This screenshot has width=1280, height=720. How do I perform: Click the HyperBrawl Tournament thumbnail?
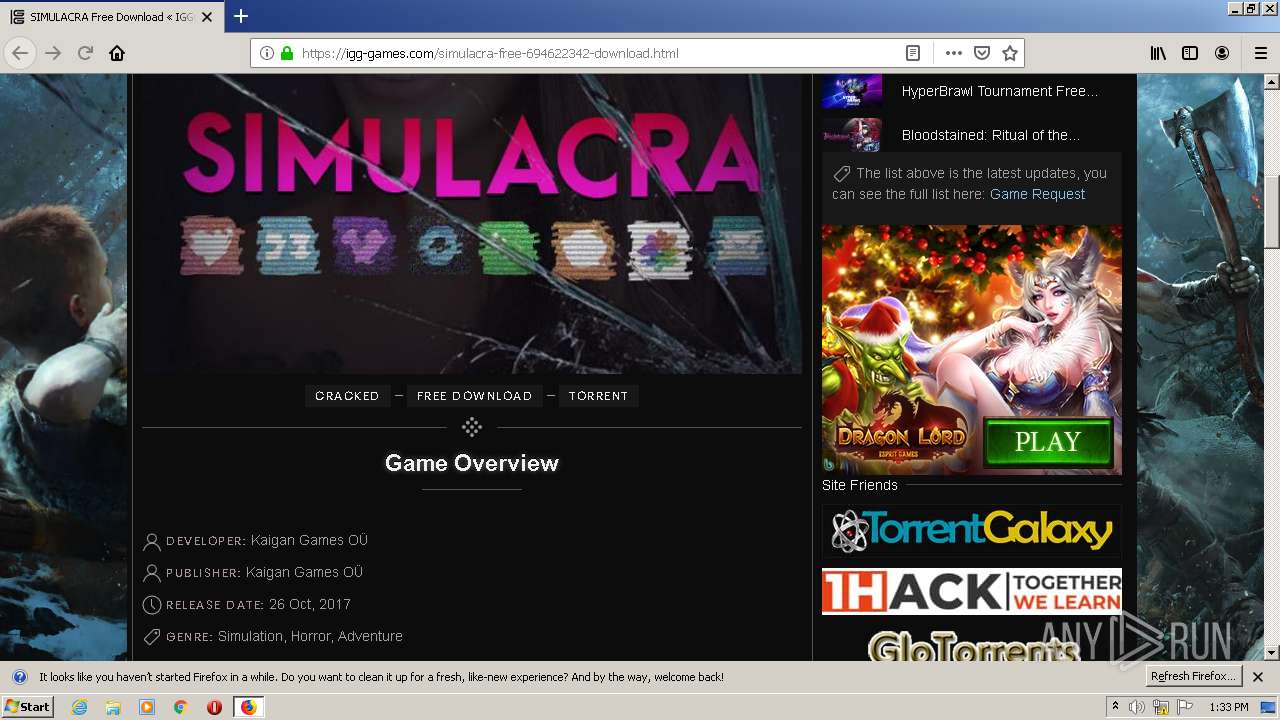click(x=852, y=91)
